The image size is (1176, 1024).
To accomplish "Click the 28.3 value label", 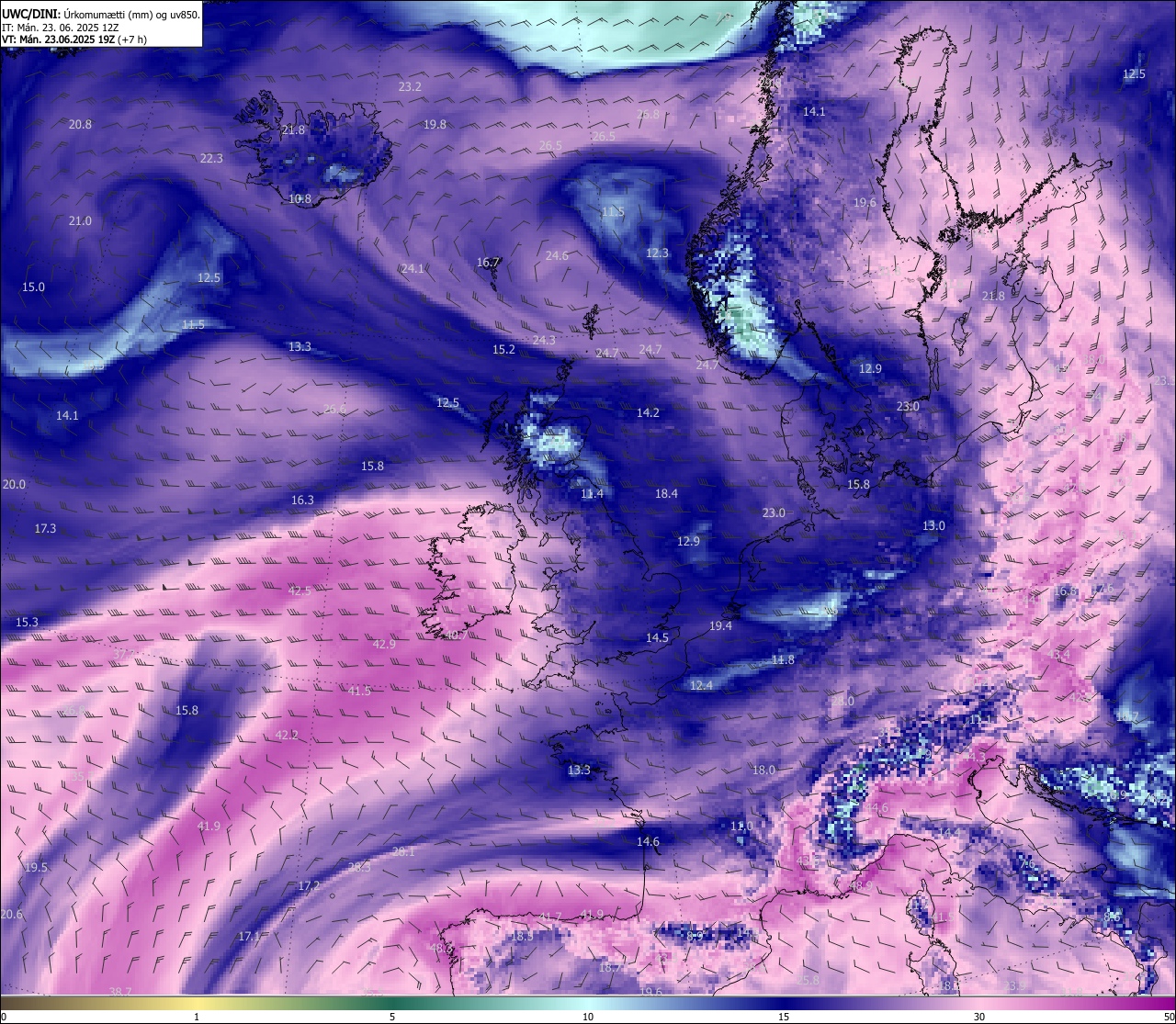I will [359, 867].
